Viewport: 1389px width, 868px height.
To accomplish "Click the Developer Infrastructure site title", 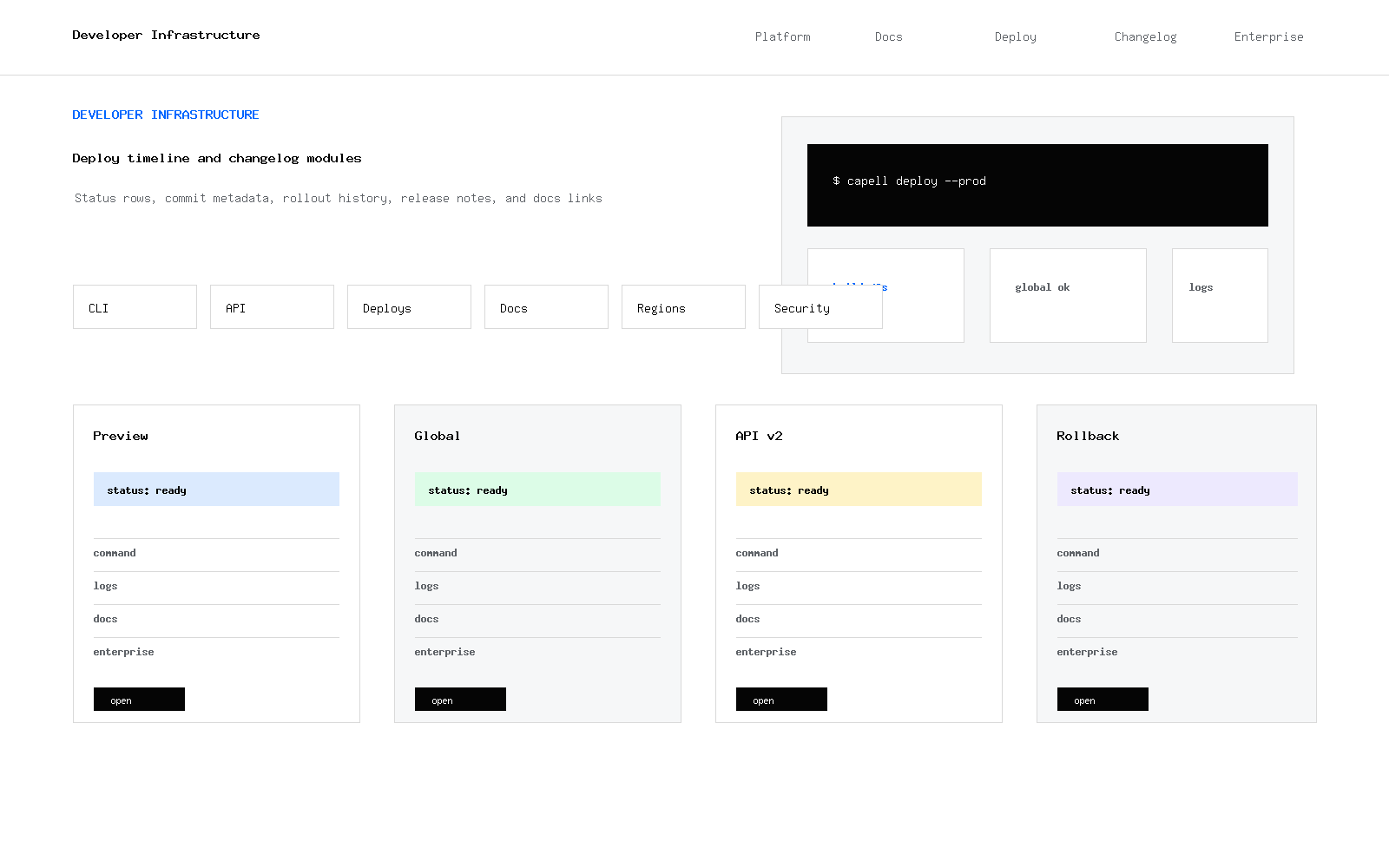I will click(x=166, y=35).
